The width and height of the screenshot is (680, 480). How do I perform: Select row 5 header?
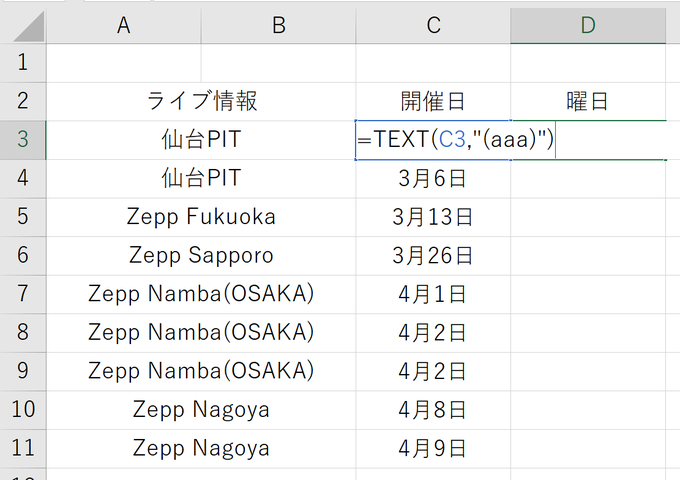(x=23, y=217)
